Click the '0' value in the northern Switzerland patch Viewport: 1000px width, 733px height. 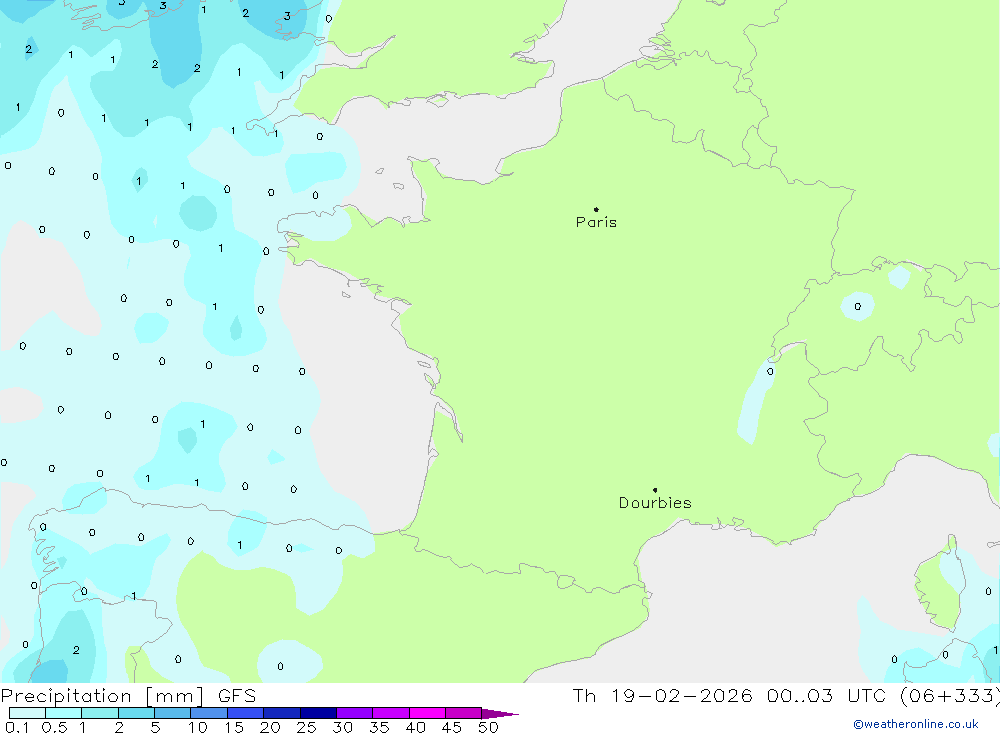click(858, 307)
